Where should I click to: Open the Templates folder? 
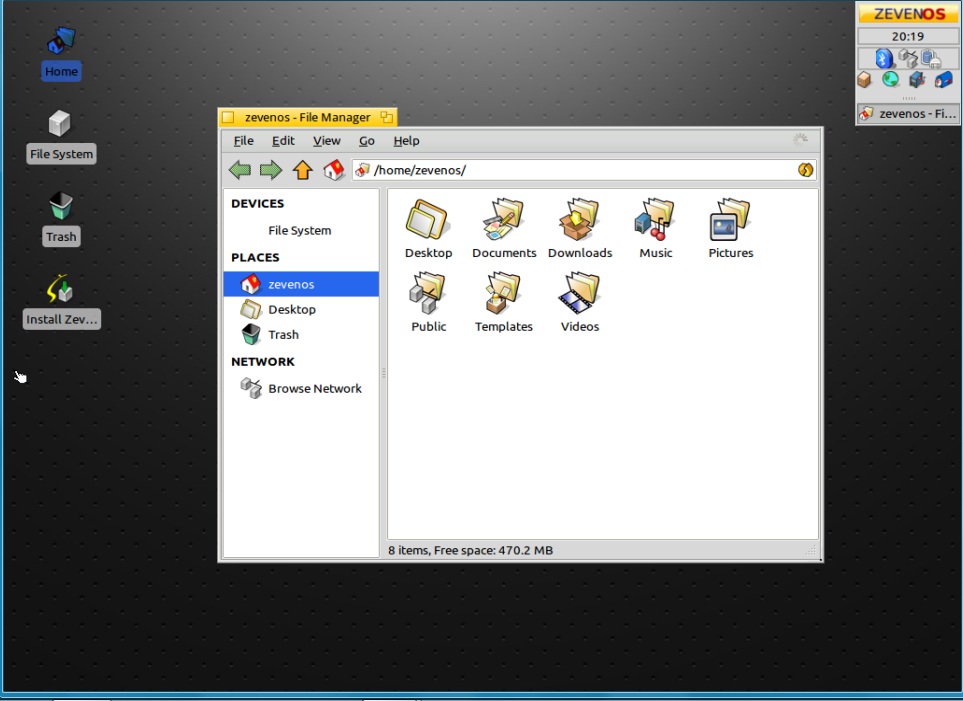[504, 302]
